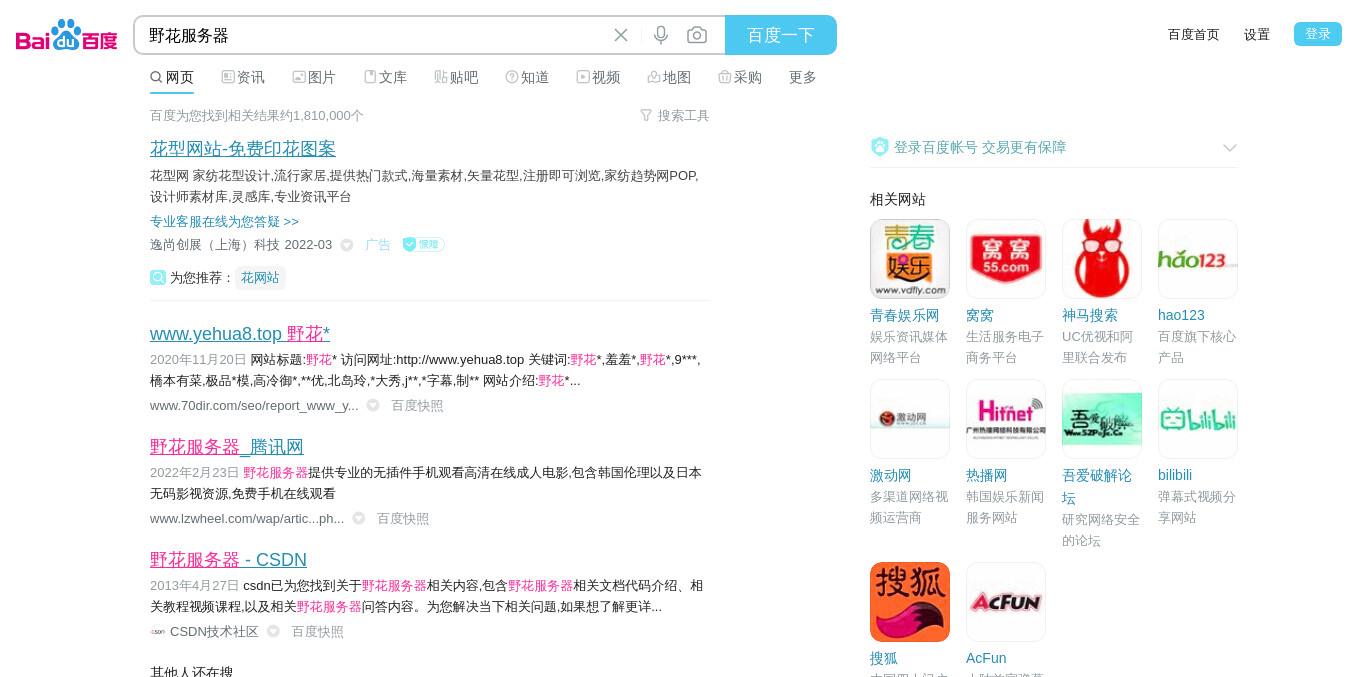Open 吾爱破解论坛 text link
The height and width of the screenshot is (677, 1366).
coord(1097,486)
